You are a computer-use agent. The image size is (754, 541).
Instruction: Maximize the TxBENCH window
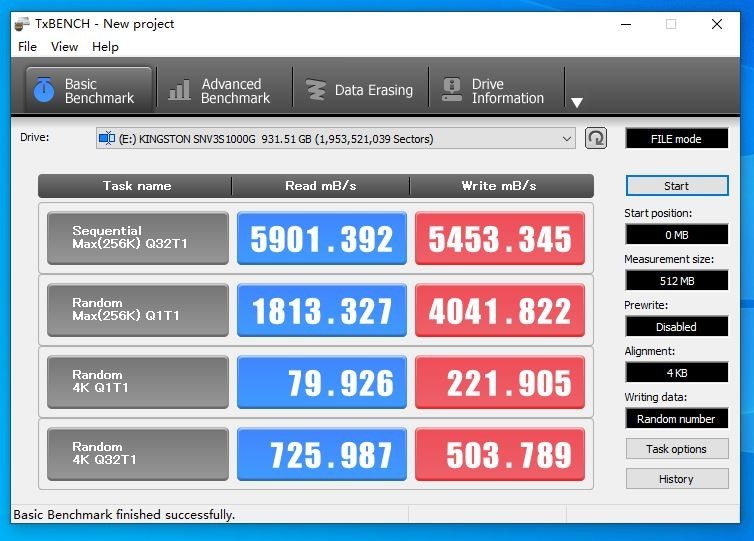coord(671,24)
